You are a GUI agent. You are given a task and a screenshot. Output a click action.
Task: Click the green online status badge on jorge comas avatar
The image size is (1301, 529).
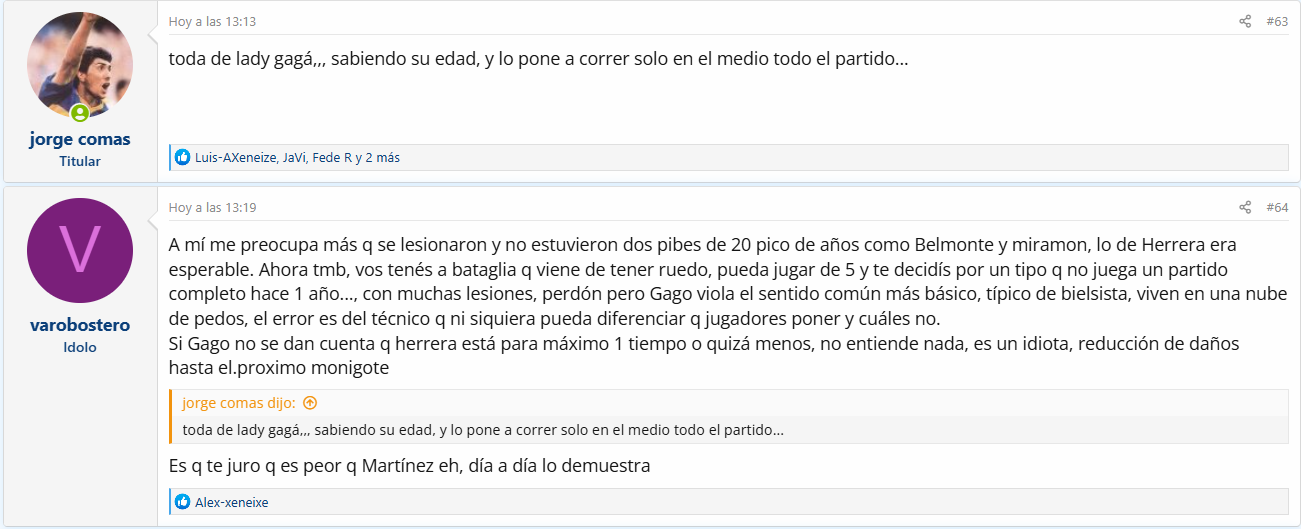tap(80, 113)
